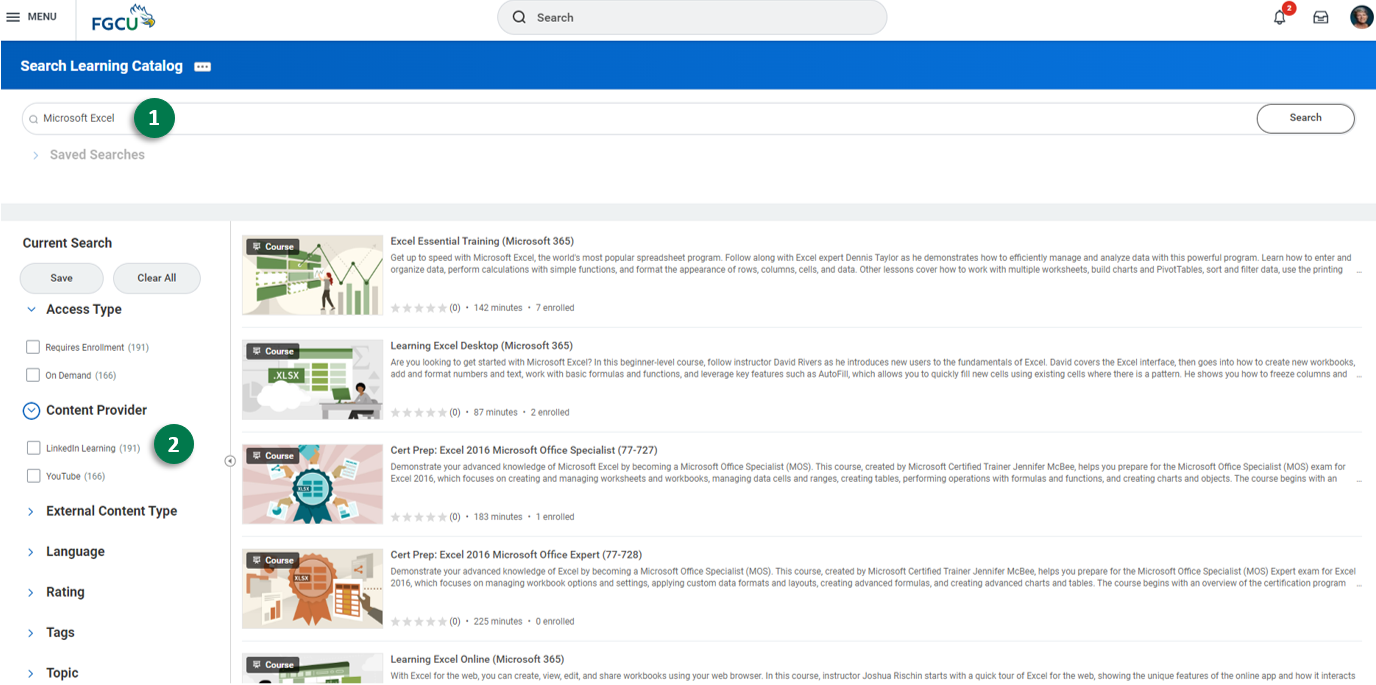
Task: Collapse the Content Provider filter section
Action: click(31, 411)
